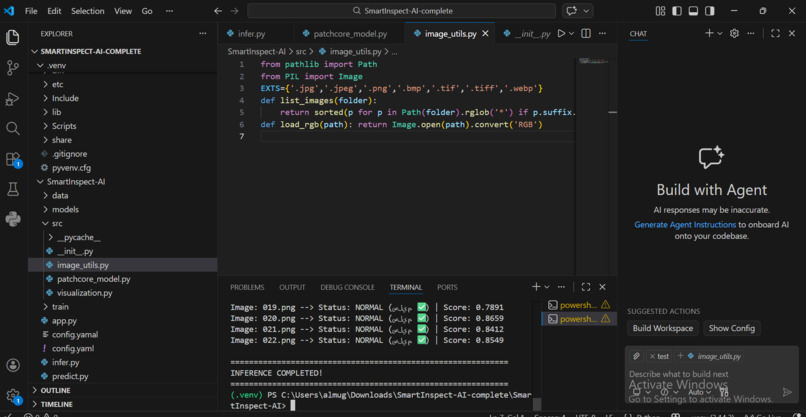Viewport: 806px width, 417px height.
Task: Click the command center search box
Action: click(401, 11)
